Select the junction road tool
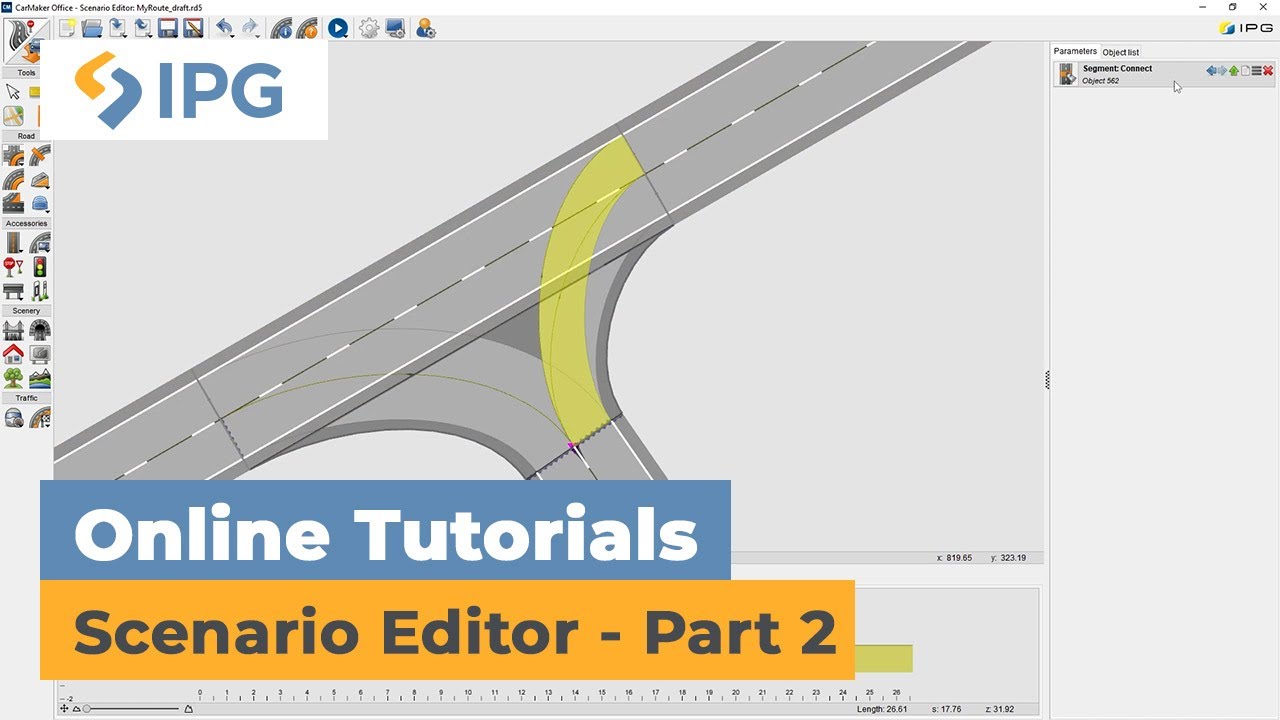This screenshot has width=1280, height=720. point(14,155)
